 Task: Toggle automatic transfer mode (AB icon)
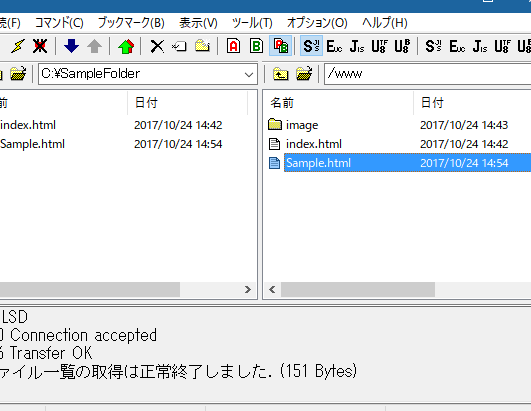(x=280, y=46)
